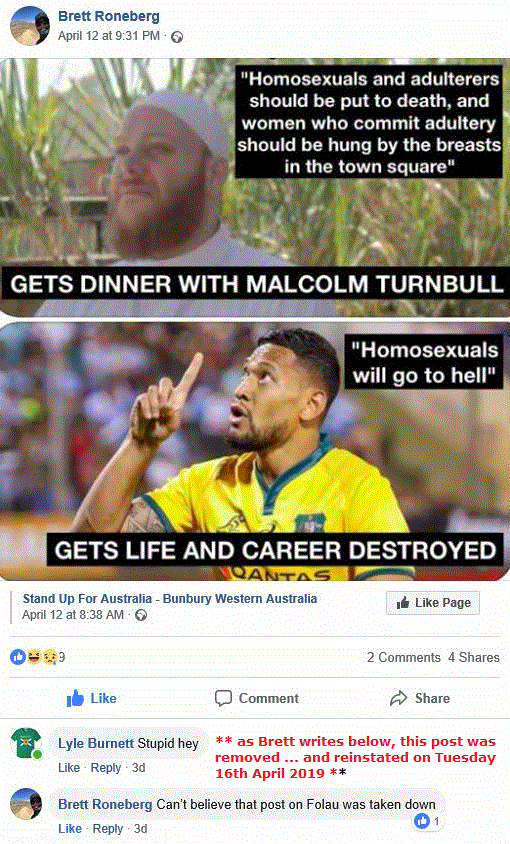
Task: Click the Comment button with speech bubble
Action: pyautogui.click(x=256, y=698)
